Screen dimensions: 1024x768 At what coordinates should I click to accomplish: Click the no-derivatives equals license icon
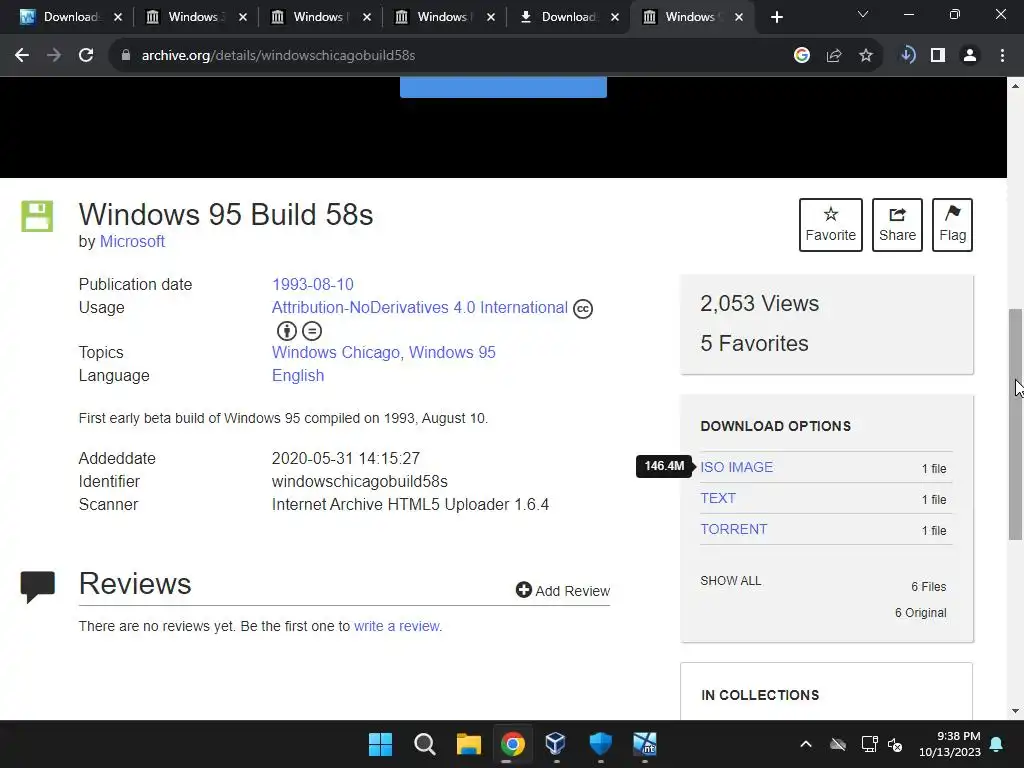pos(312,331)
